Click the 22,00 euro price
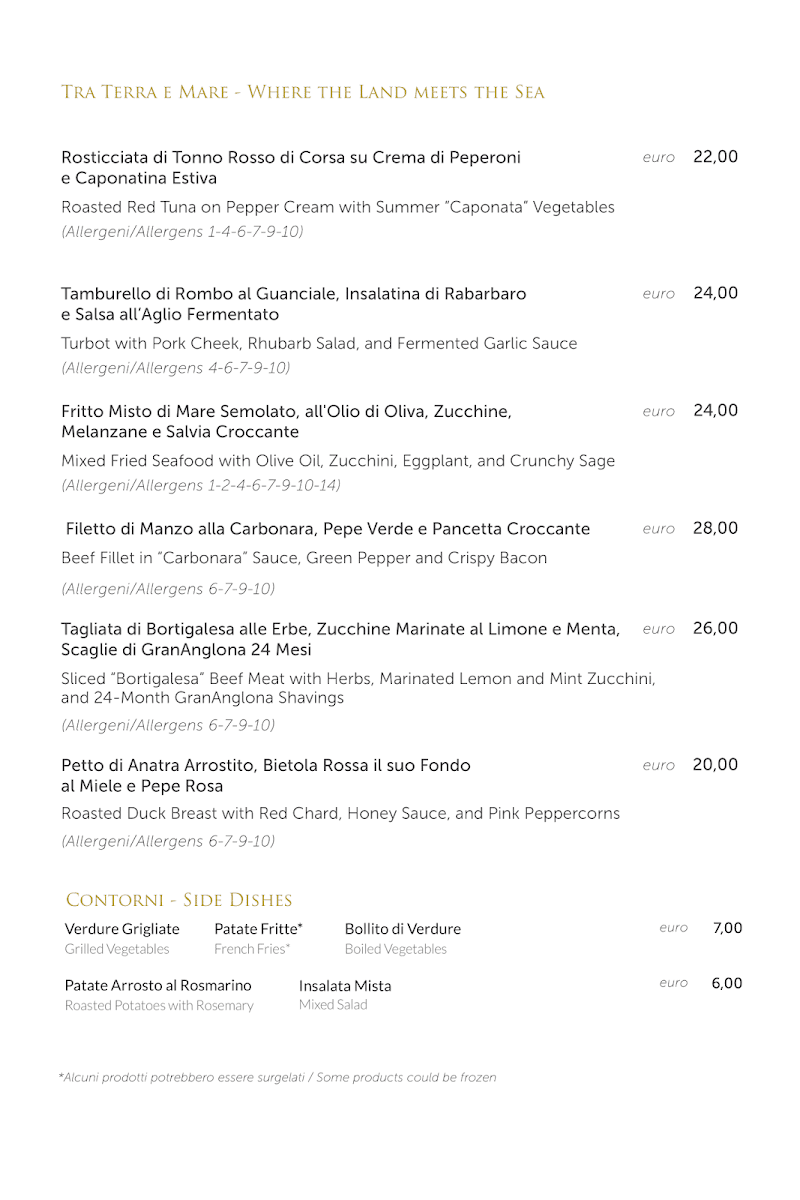 (x=715, y=157)
